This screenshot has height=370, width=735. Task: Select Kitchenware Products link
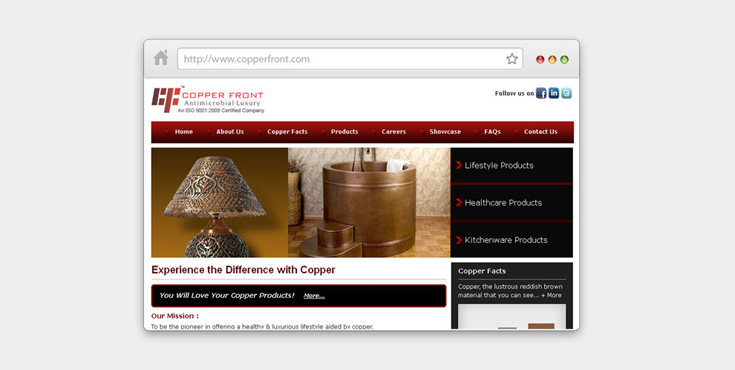click(506, 240)
